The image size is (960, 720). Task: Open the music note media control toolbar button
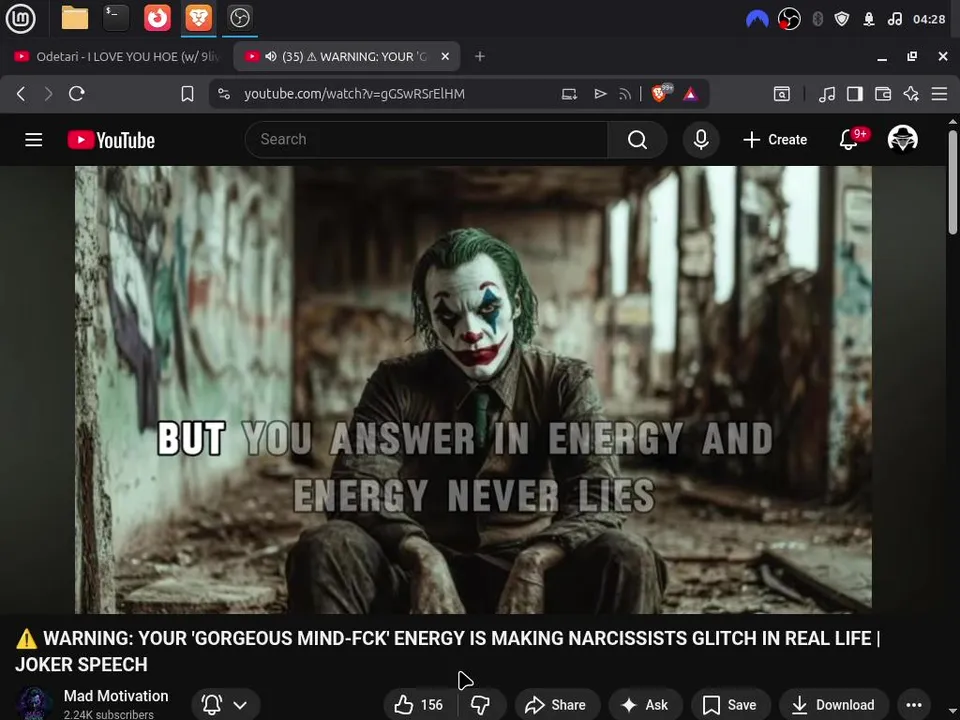(x=827, y=94)
